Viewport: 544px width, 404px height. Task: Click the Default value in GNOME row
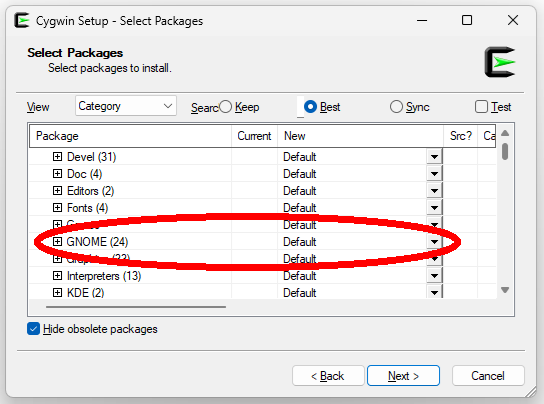tap(300, 242)
